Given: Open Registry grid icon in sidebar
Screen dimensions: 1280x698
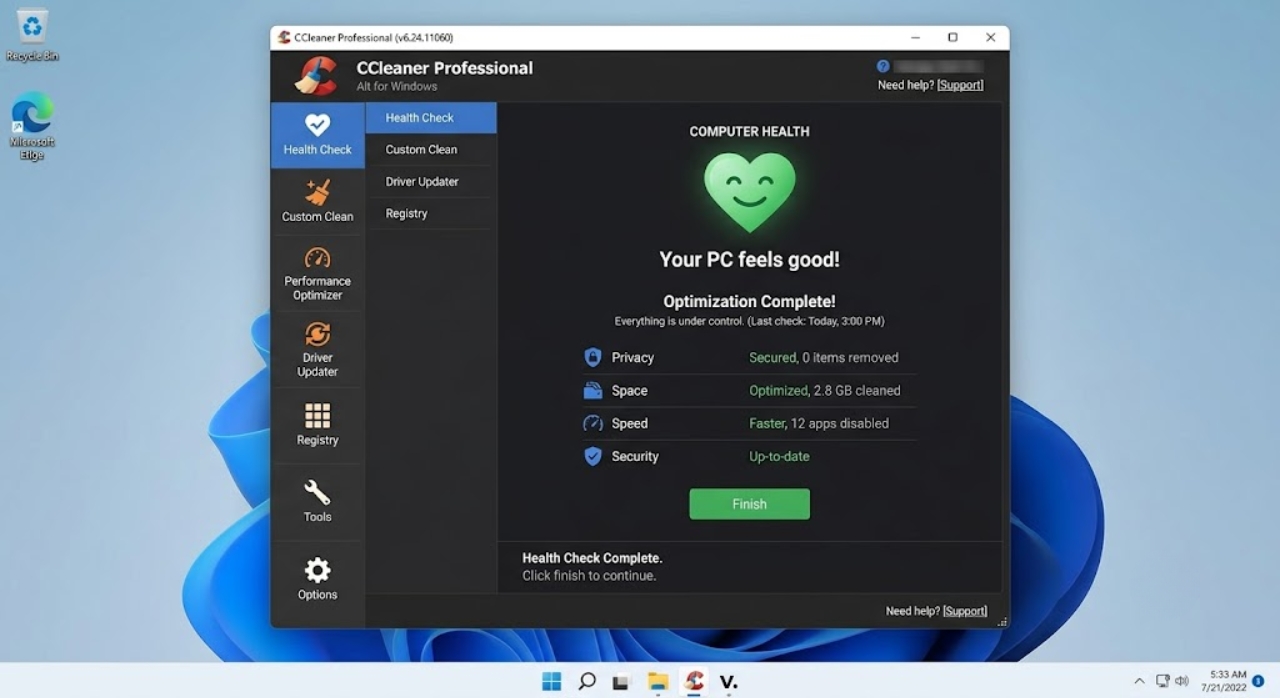Looking at the screenshot, I should pos(317,415).
